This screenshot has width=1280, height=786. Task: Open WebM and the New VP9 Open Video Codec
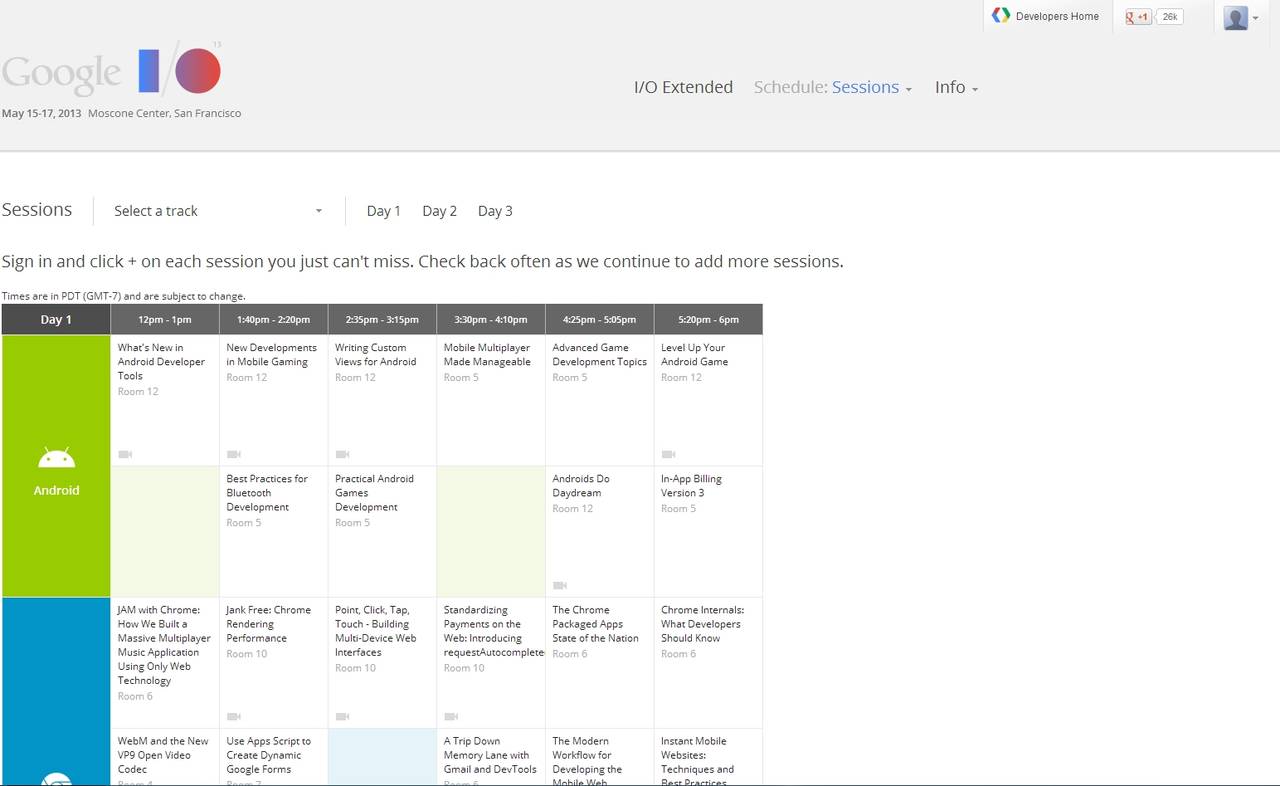(x=163, y=755)
